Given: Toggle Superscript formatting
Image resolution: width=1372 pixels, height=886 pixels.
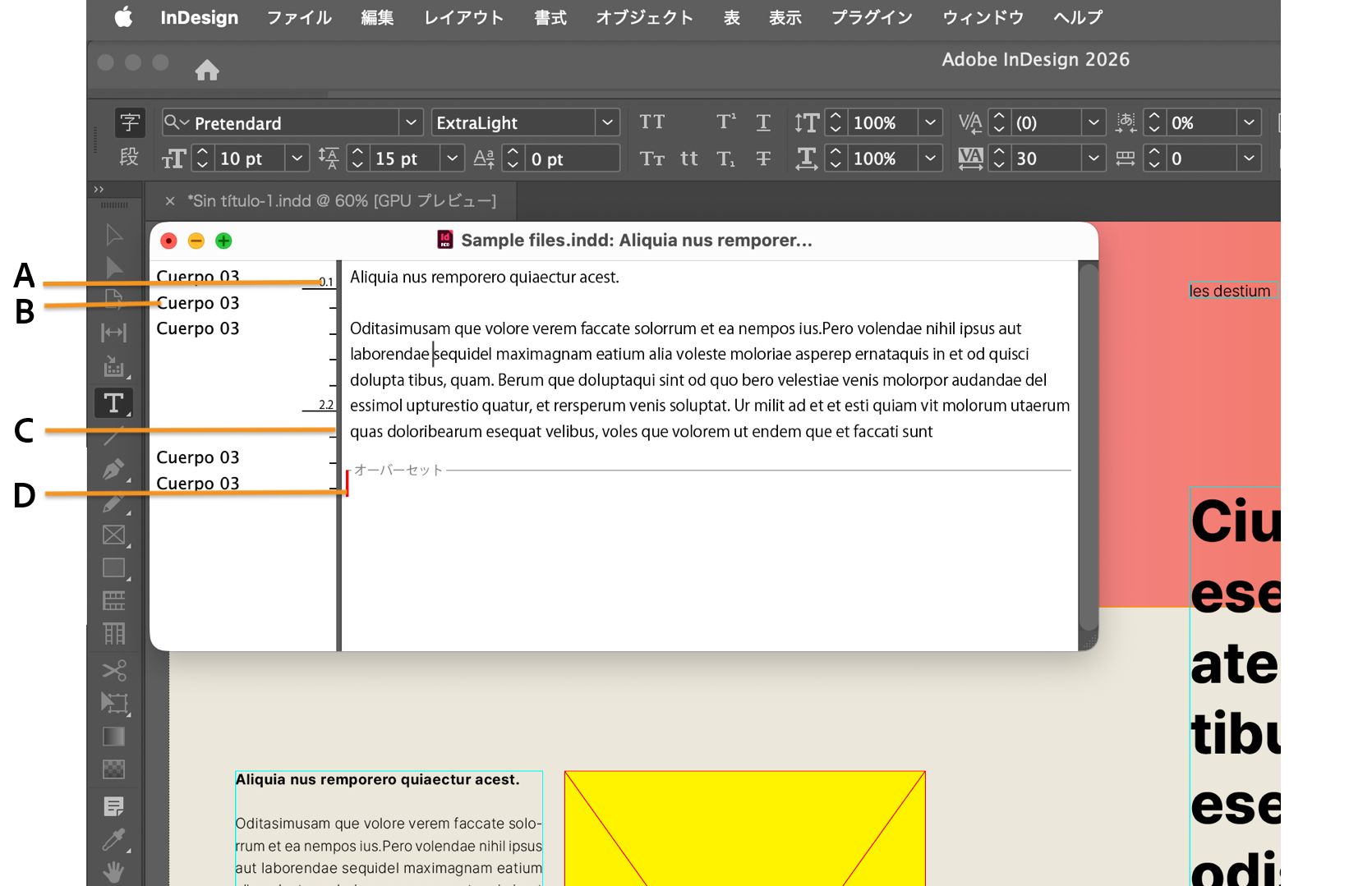Looking at the screenshot, I should pyautogui.click(x=726, y=122).
